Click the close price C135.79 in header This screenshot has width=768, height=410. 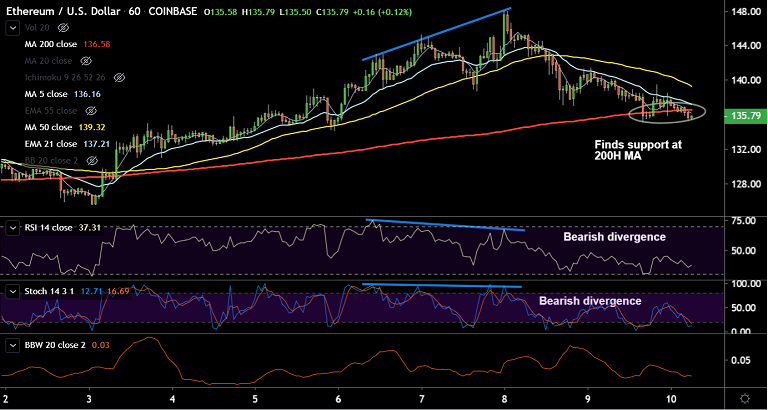pyautogui.click(x=332, y=11)
